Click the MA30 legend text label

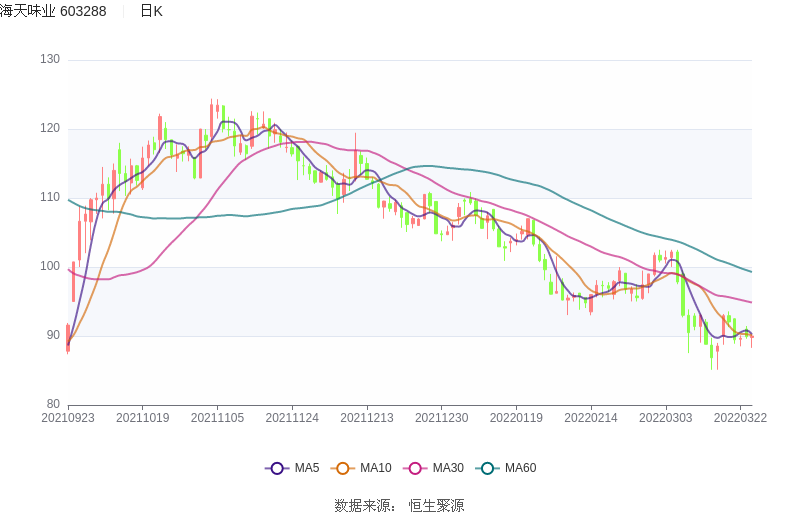pyautogui.click(x=447, y=468)
